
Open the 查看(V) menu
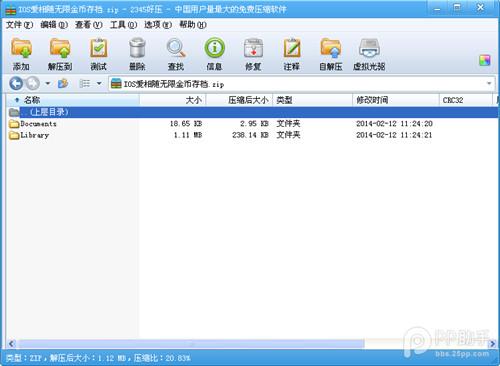click(x=89, y=25)
